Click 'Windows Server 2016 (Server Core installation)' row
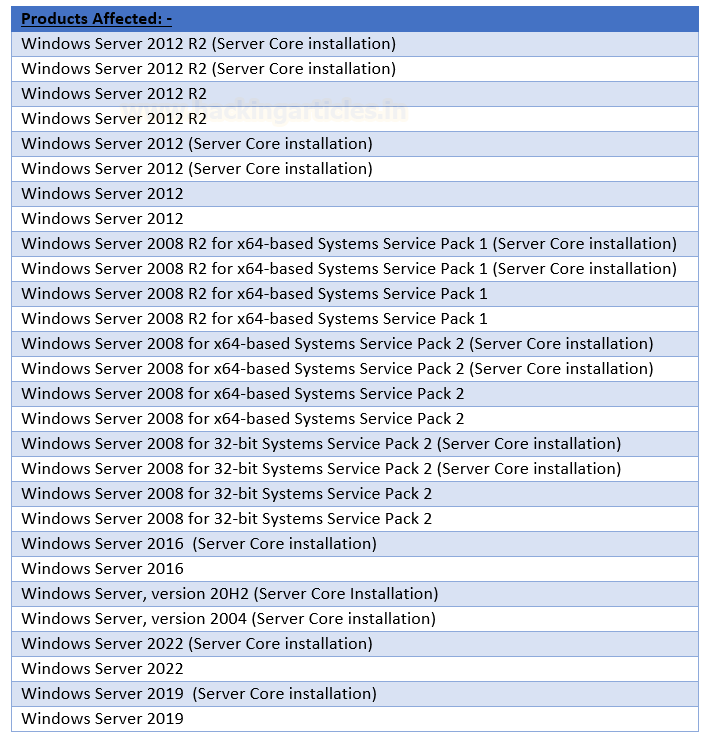The image size is (706, 736). pos(355,544)
